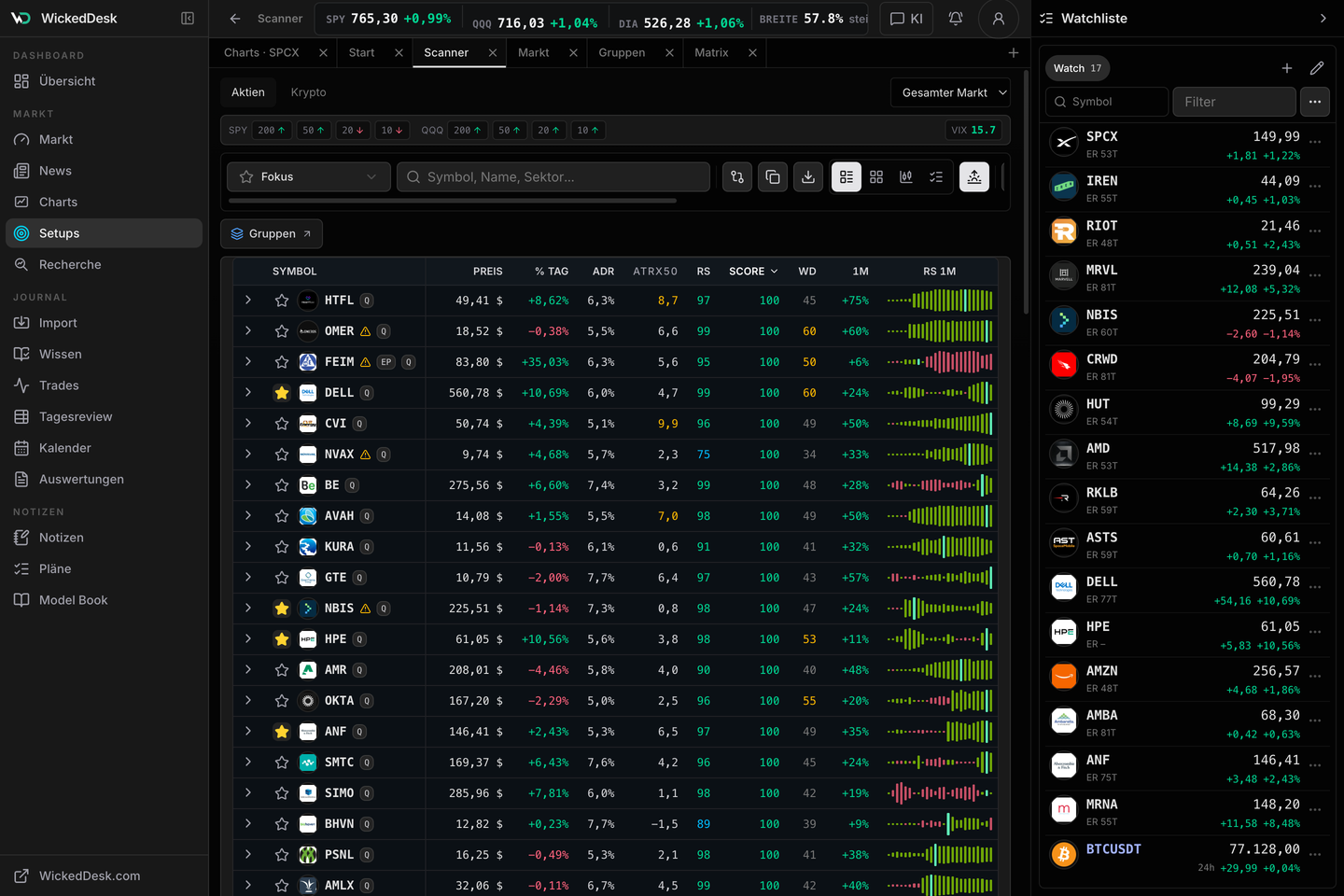Select the Krypto sub-tab
The image size is (1344, 896).
[x=309, y=92]
